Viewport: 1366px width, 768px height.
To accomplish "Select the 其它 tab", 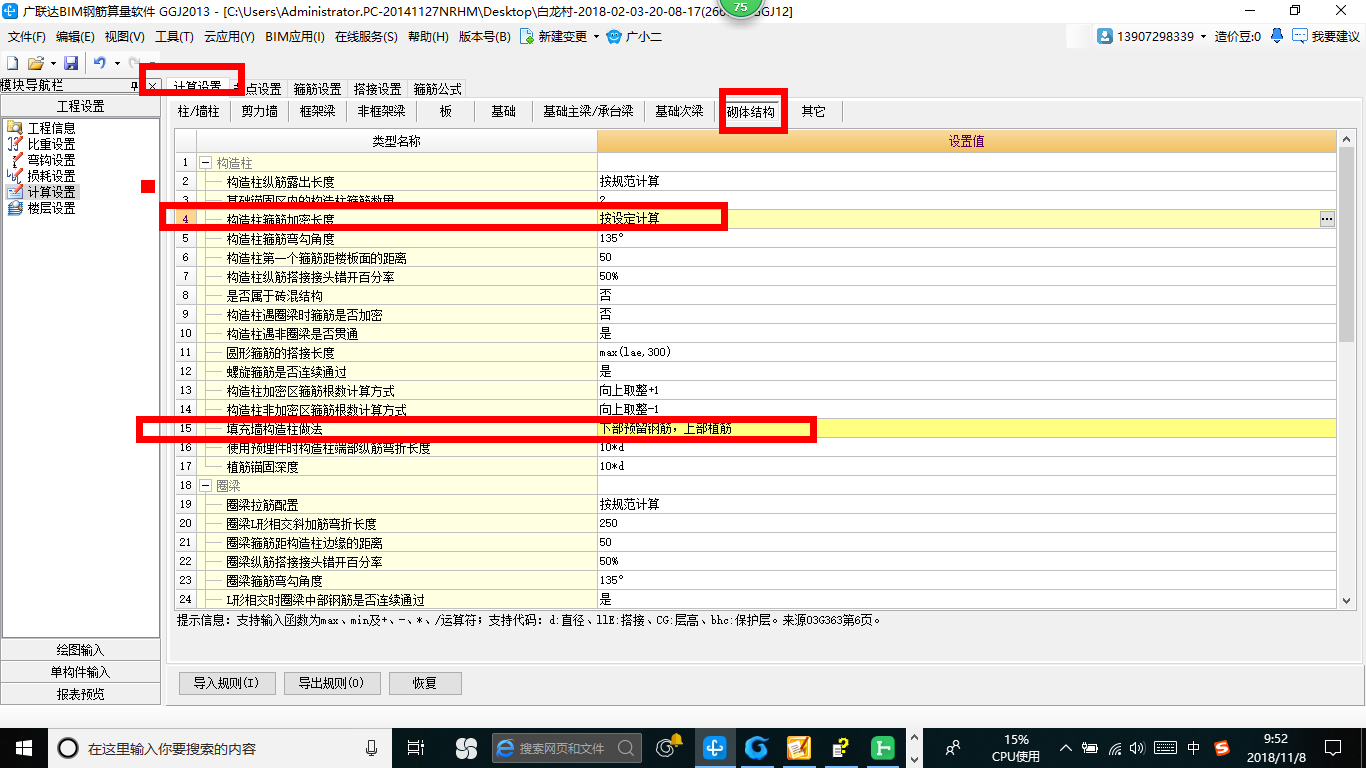I will point(814,112).
